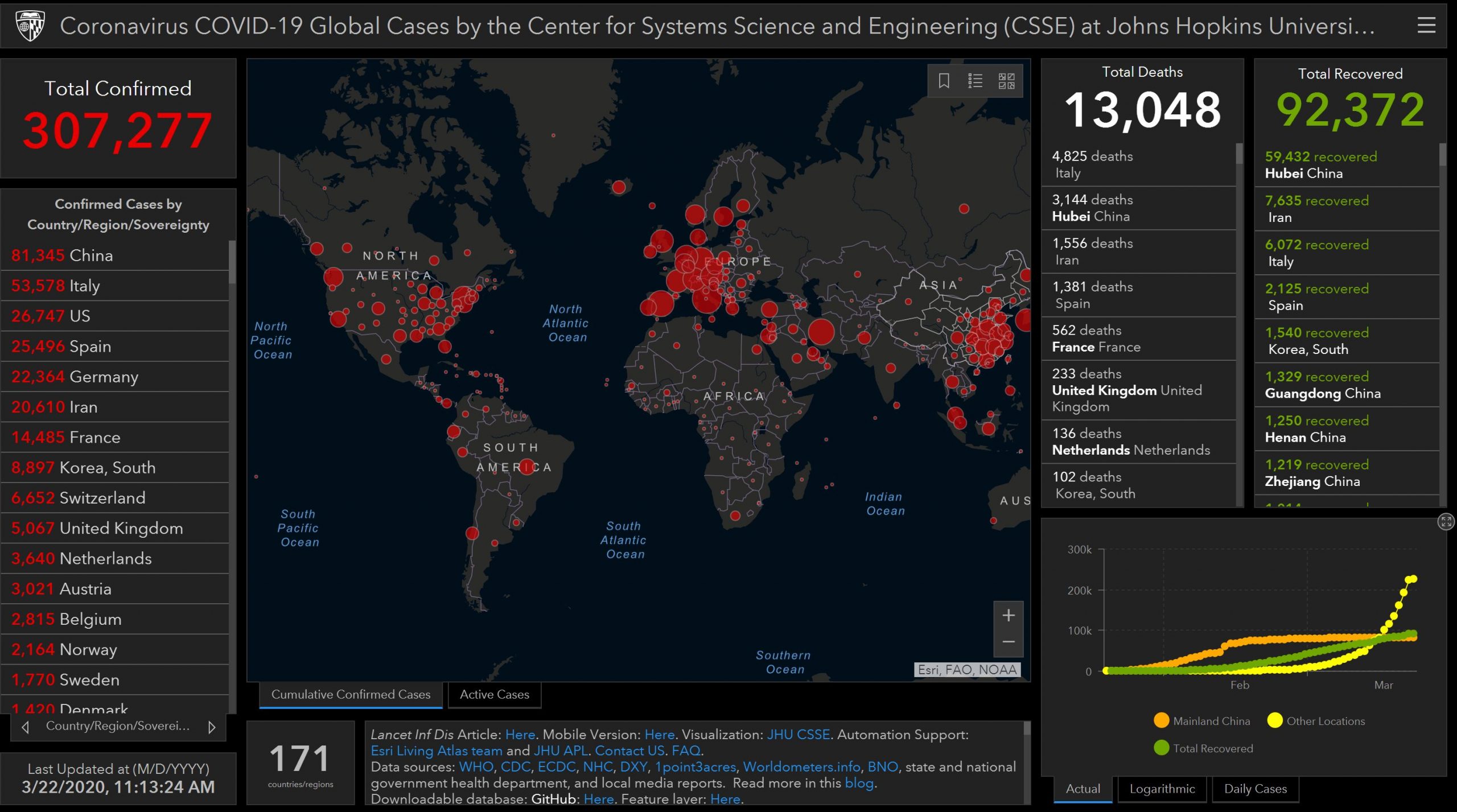Zoom out the map with minus button
1457x812 pixels.
[x=1008, y=641]
